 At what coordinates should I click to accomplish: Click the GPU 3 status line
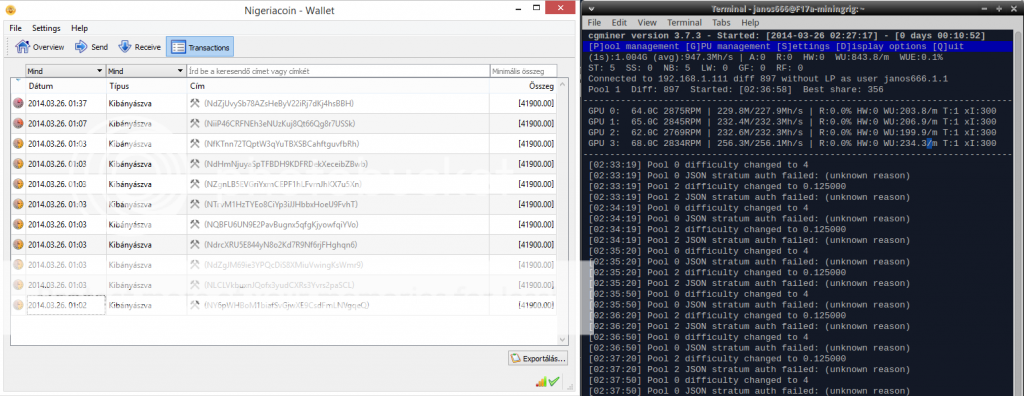(792, 143)
